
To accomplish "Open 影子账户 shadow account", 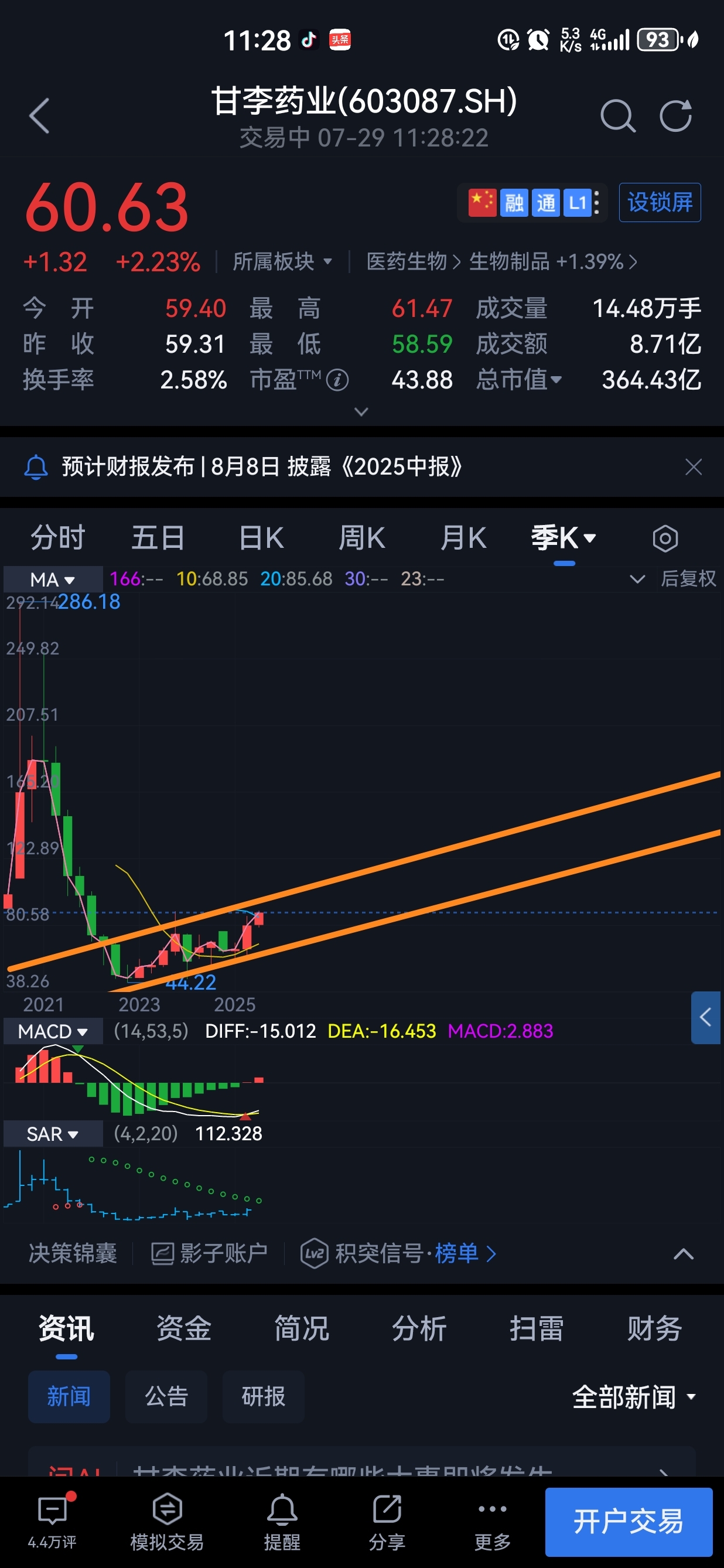I will point(209,1253).
